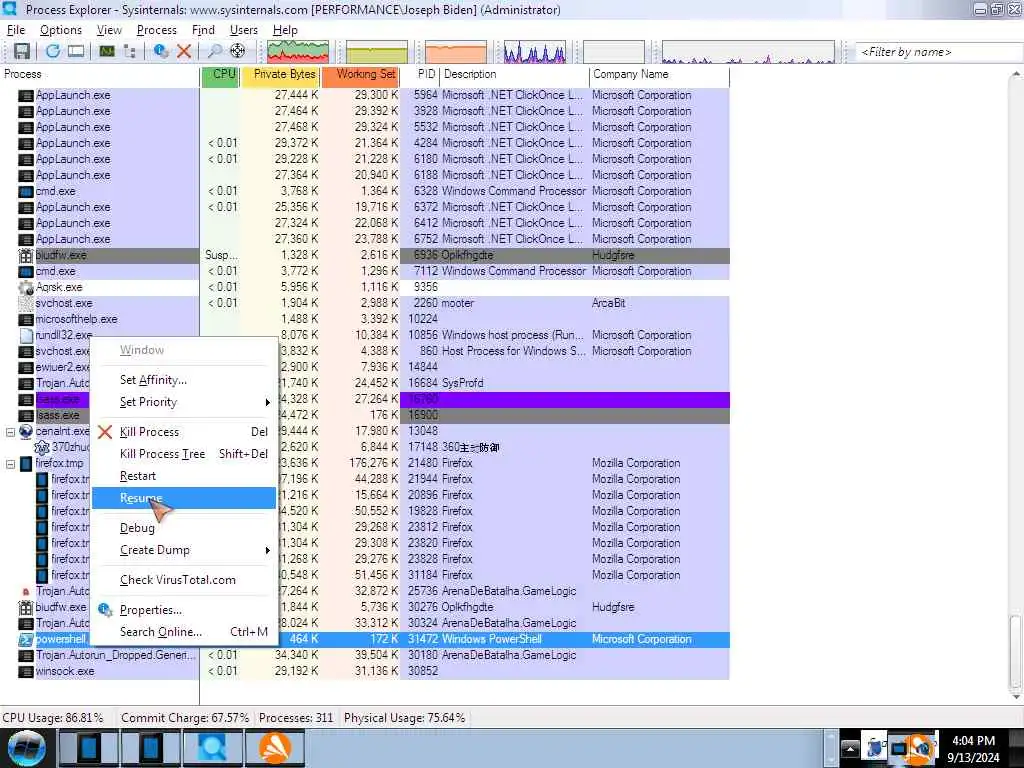
Task: Click the 370zhu process gear icon
Action: pos(42,447)
